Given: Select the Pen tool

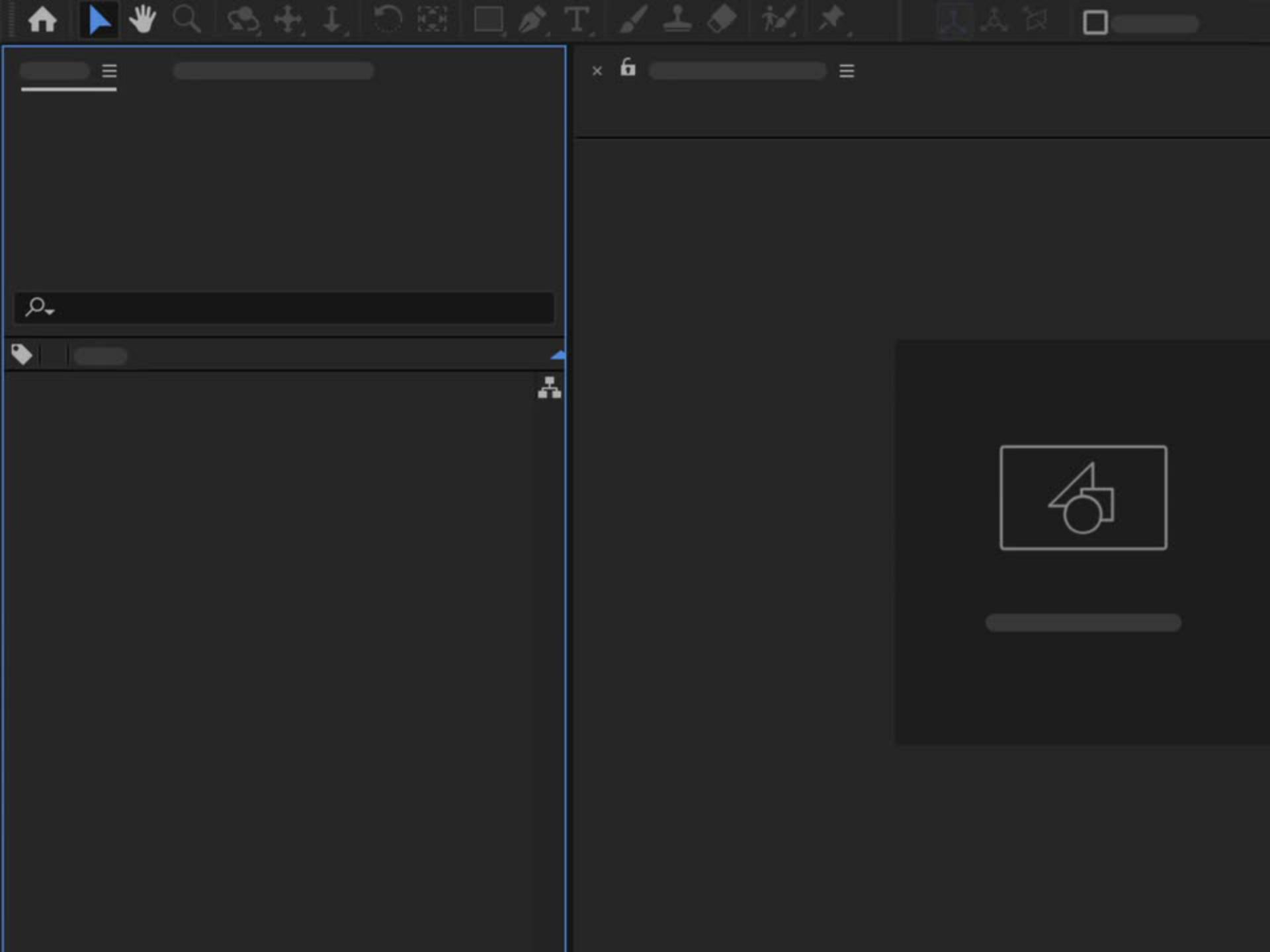Looking at the screenshot, I should tap(532, 20).
